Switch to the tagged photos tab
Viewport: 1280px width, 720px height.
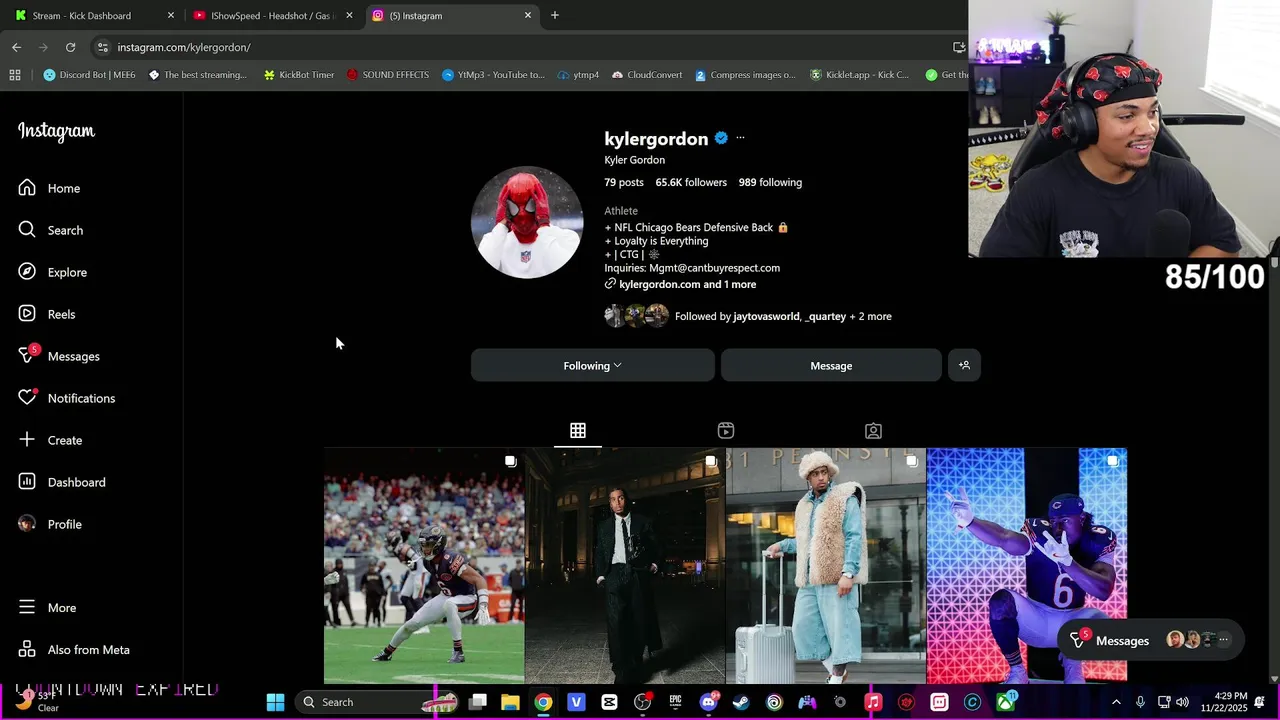873,430
